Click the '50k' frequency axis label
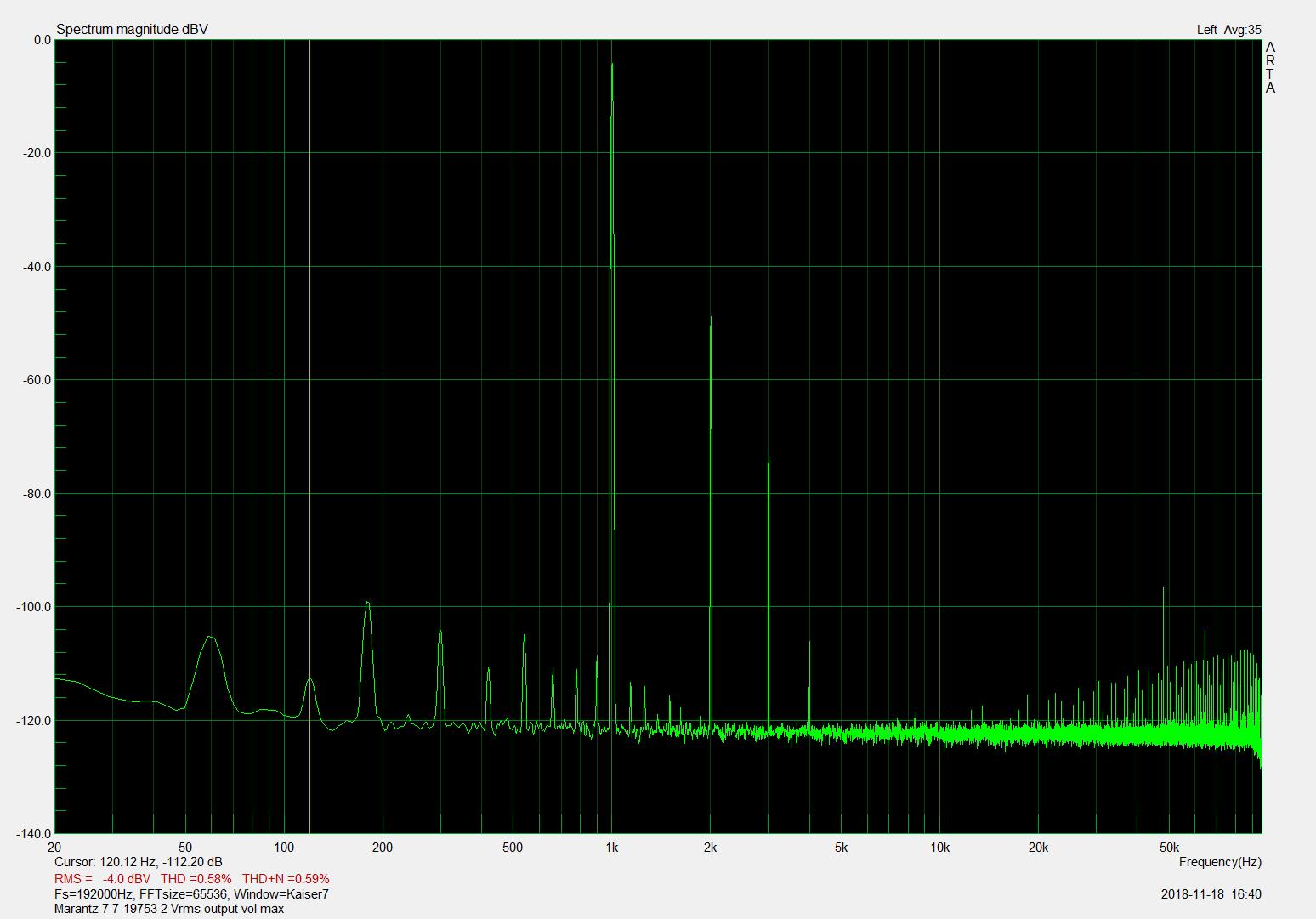Screen dimensions: 1316x919 pyautogui.click(x=1169, y=848)
